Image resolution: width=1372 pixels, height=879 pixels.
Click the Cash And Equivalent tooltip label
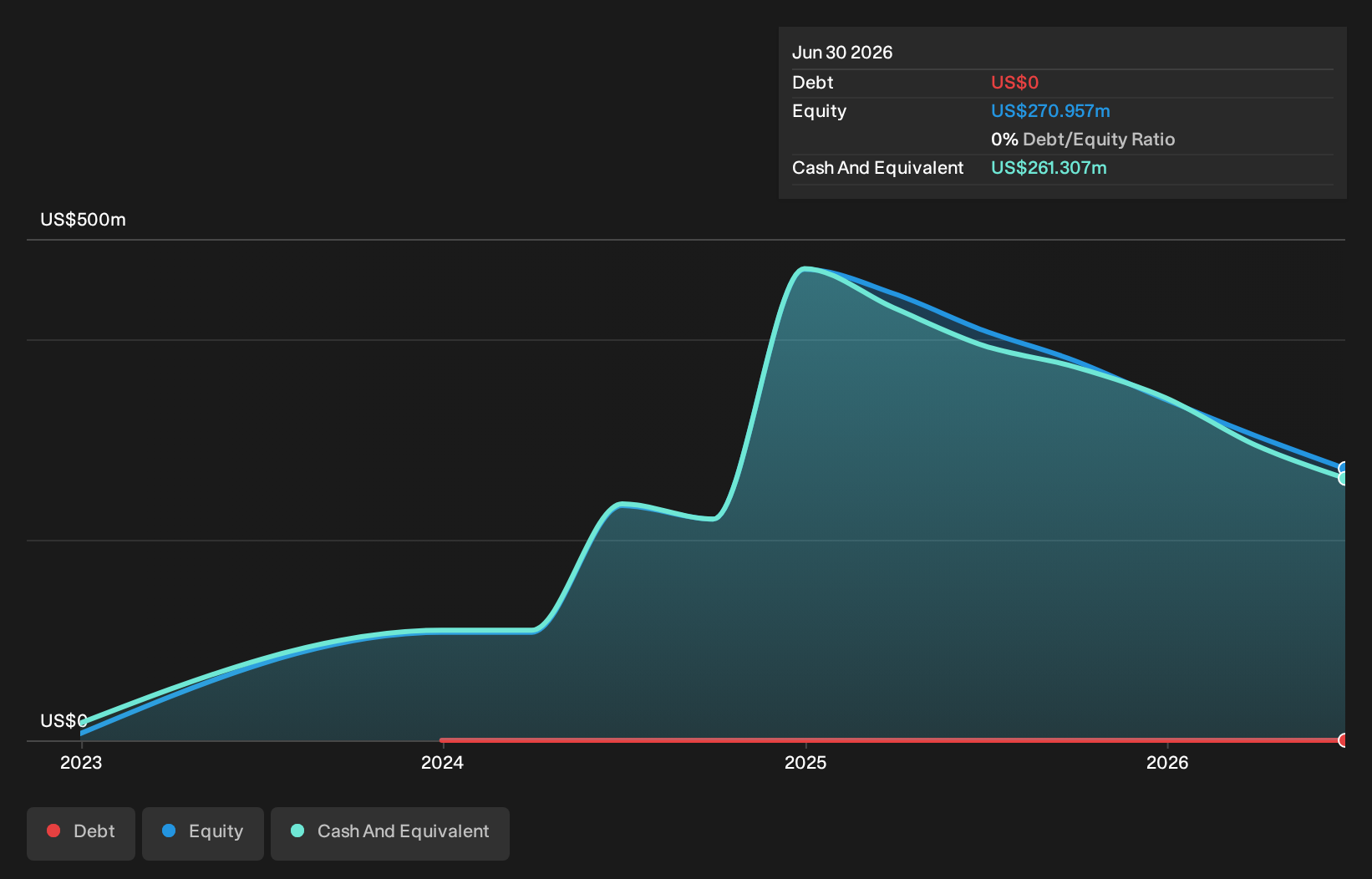click(x=877, y=168)
